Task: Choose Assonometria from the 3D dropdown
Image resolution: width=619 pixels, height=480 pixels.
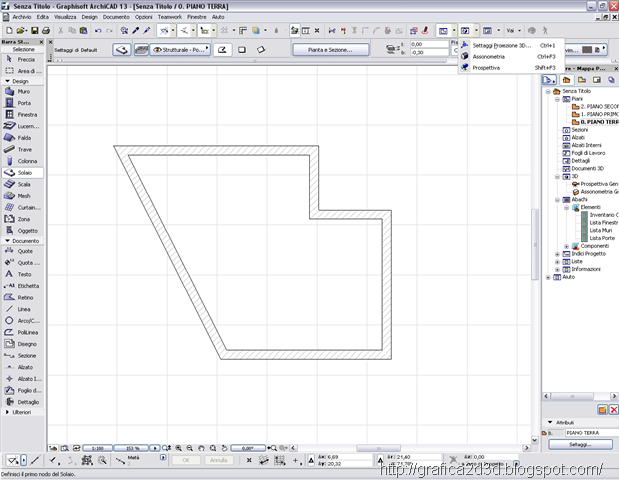Action: 512,56
